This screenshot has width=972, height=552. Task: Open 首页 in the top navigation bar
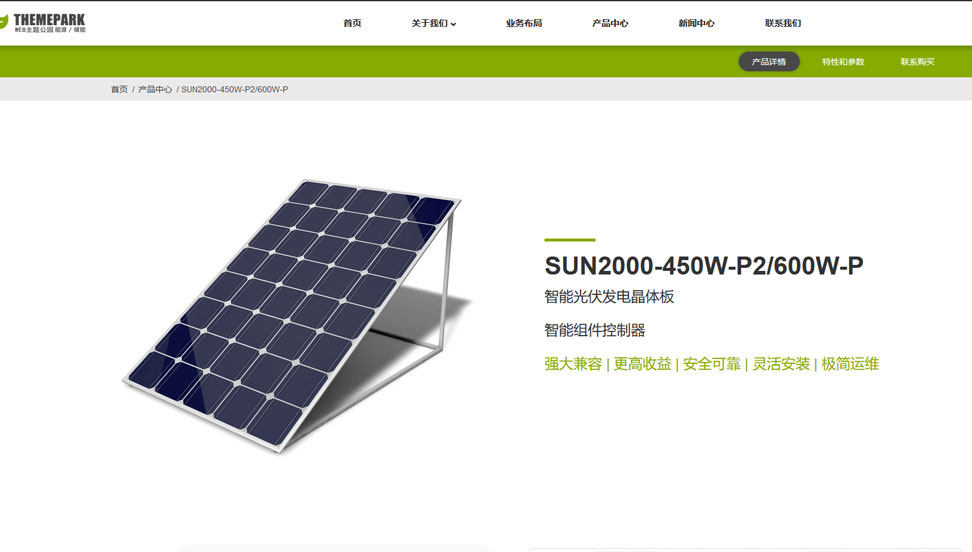pyautogui.click(x=352, y=23)
